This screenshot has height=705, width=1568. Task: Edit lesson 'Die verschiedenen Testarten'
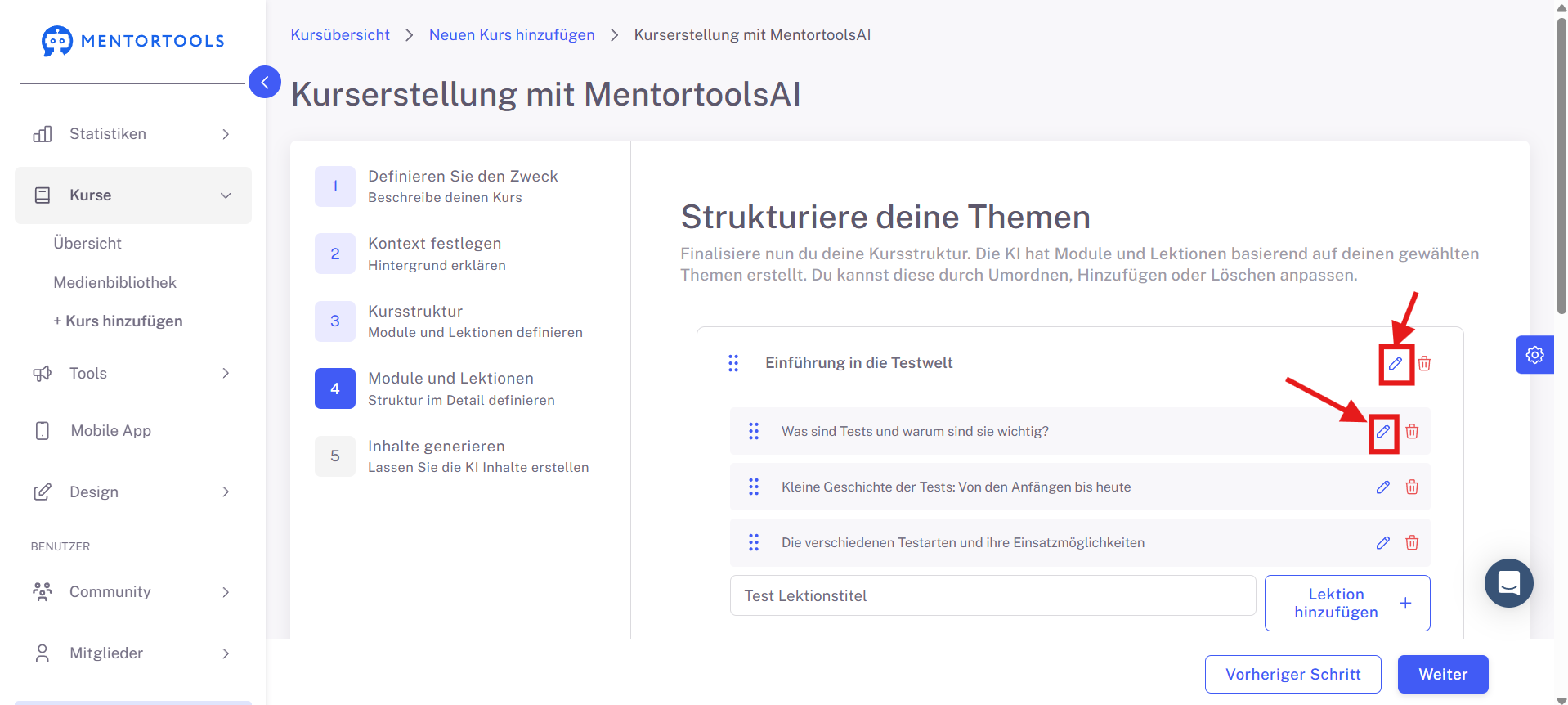click(1383, 543)
